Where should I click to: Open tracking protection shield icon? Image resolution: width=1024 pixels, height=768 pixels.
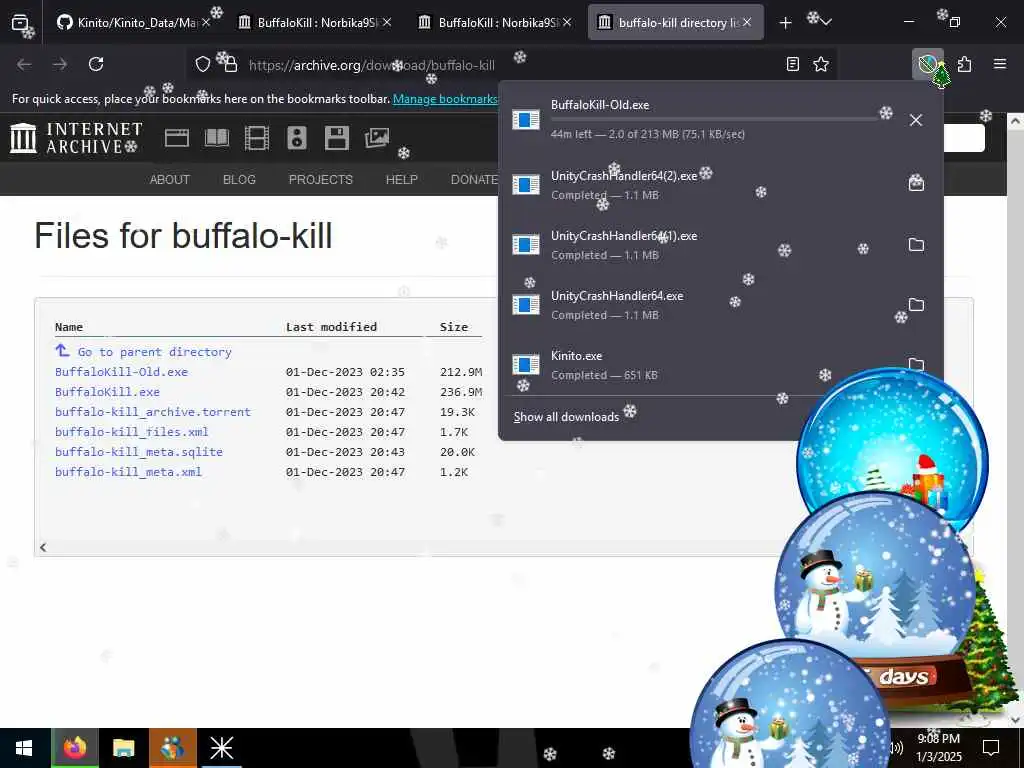pyautogui.click(x=203, y=64)
